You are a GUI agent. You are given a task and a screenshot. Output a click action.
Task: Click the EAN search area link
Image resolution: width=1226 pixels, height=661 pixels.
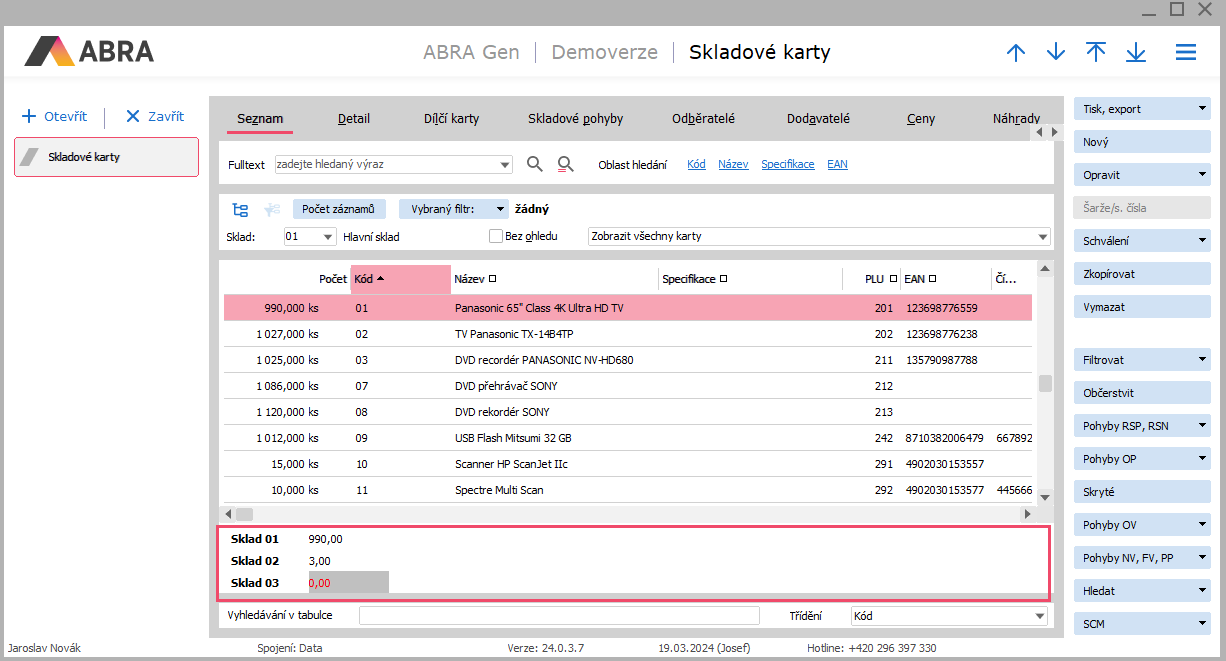pyautogui.click(x=837, y=164)
